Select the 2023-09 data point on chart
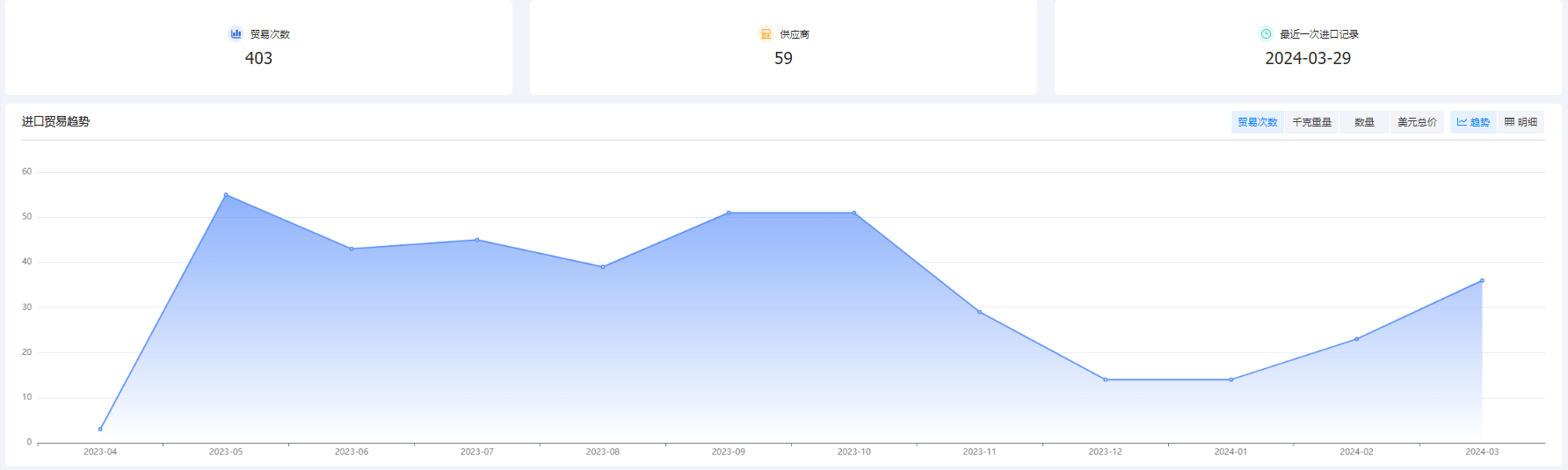This screenshot has height=470, width=1568. coord(729,213)
